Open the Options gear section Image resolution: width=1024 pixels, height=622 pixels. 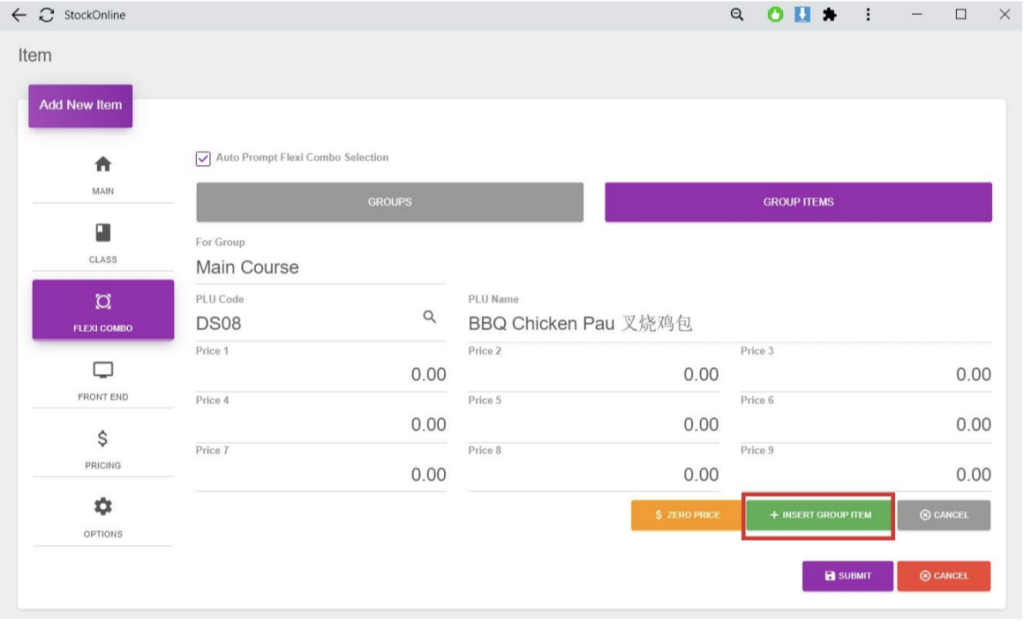click(102, 516)
